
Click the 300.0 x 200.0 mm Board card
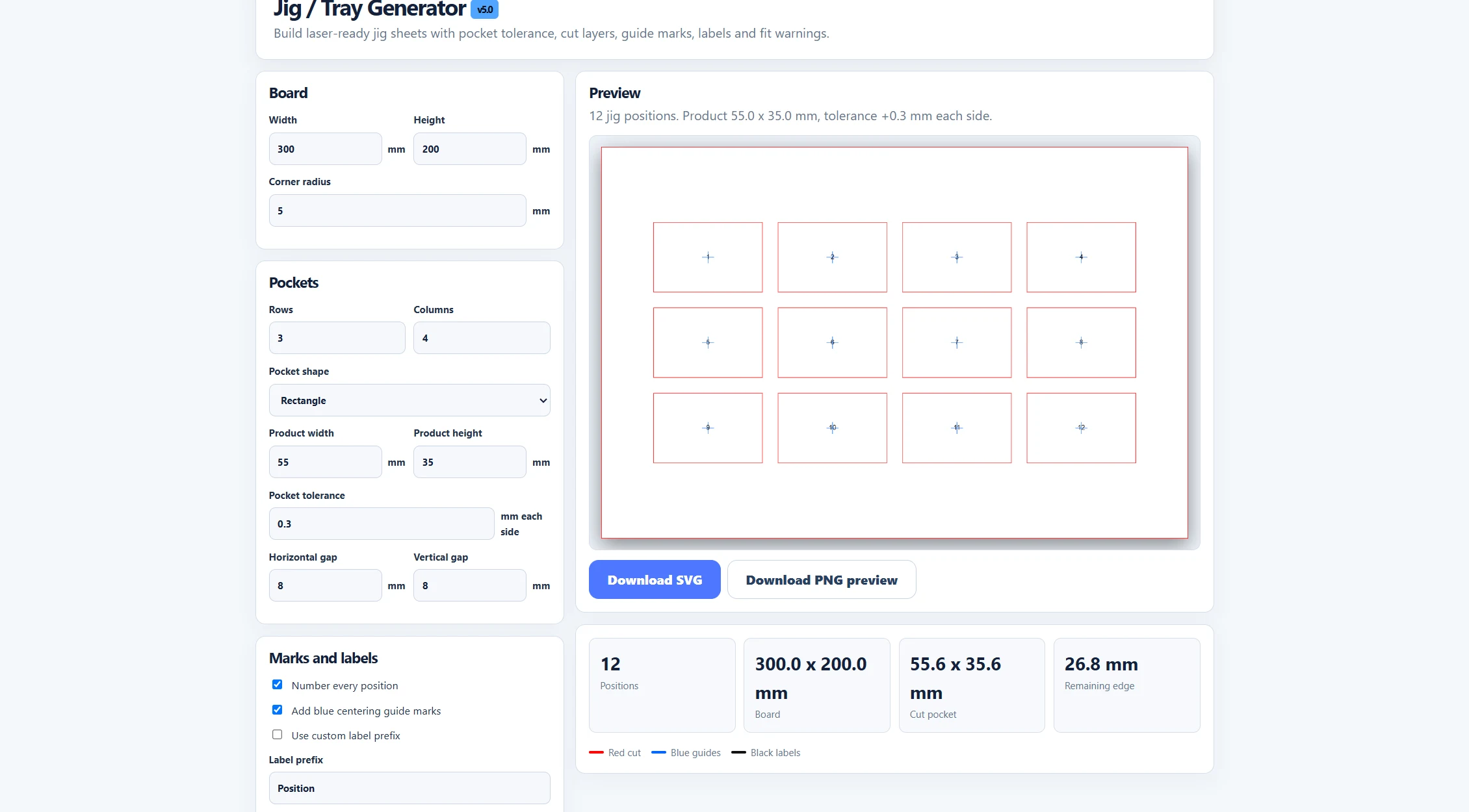point(816,685)
